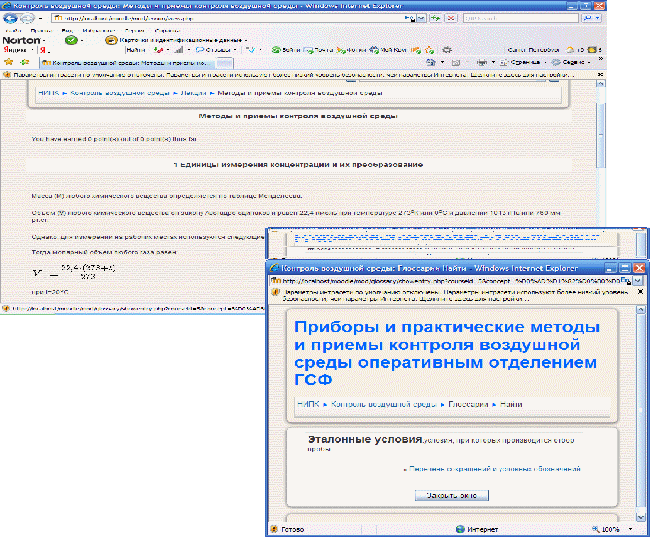The height and width of the screenshot is (538, 650).
Task: Click the green Refresh arrows button
Action: 435,18
